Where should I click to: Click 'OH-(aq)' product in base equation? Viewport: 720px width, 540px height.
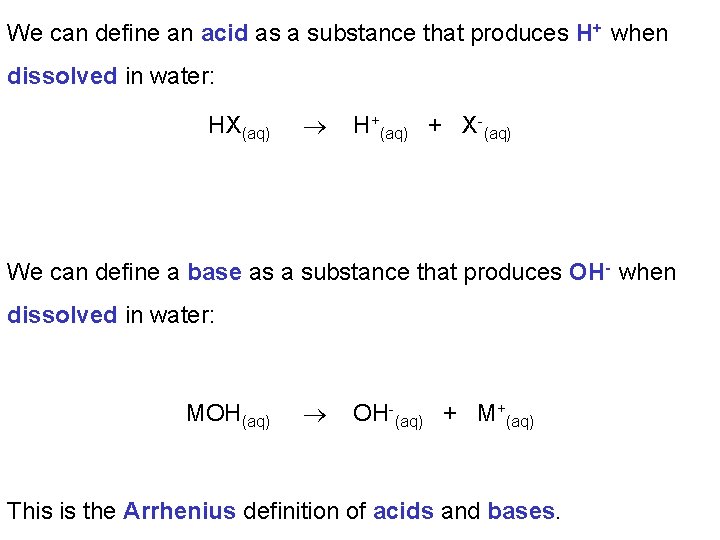tap(388, 416)
